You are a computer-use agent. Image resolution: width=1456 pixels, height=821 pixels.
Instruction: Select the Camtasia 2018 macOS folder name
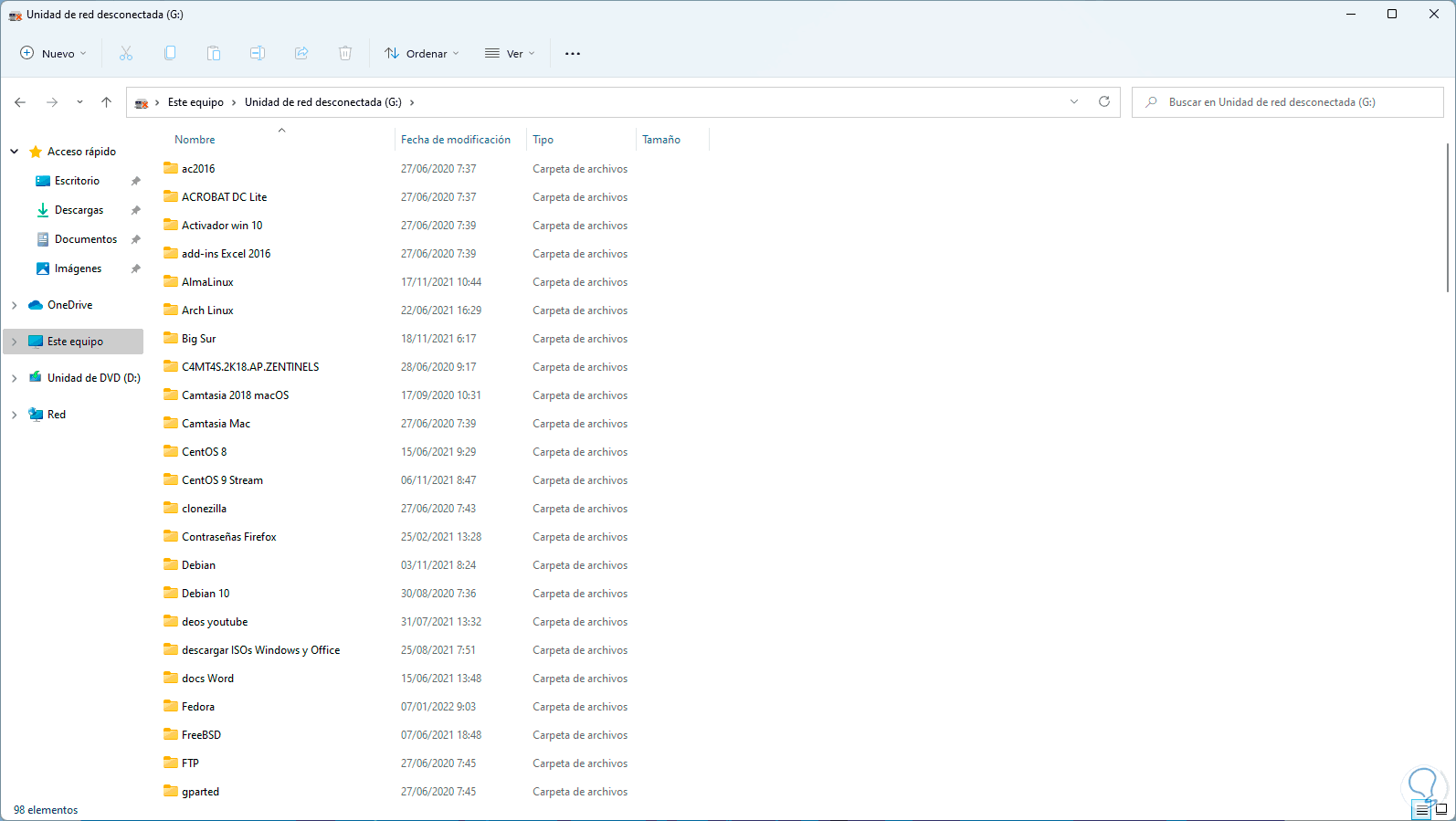click(235, 395)
